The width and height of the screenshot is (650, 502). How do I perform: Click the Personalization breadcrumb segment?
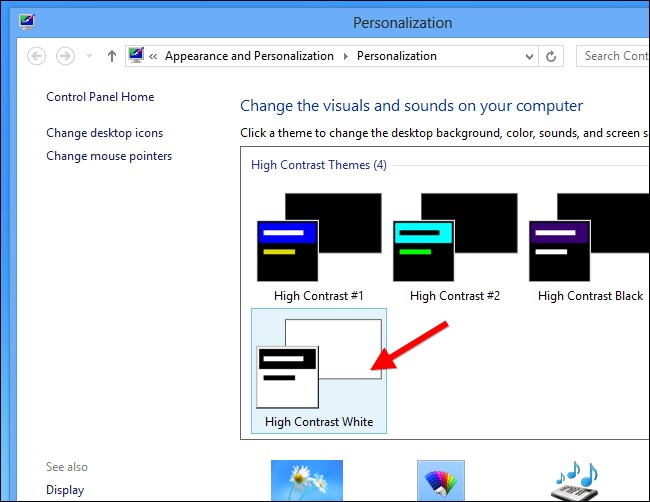[397, 56]
